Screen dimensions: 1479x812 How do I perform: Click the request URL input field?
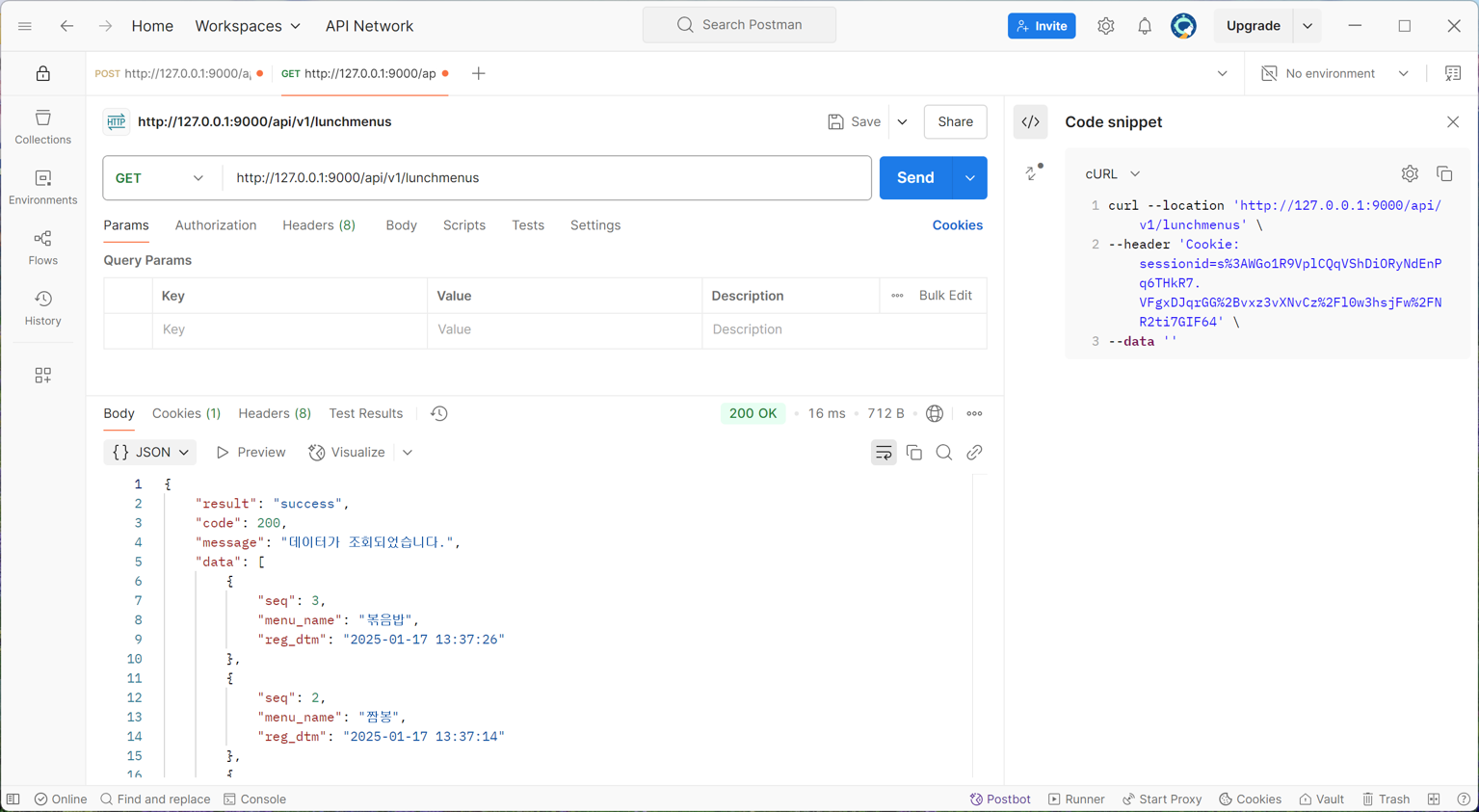click(x=546, y=178)
